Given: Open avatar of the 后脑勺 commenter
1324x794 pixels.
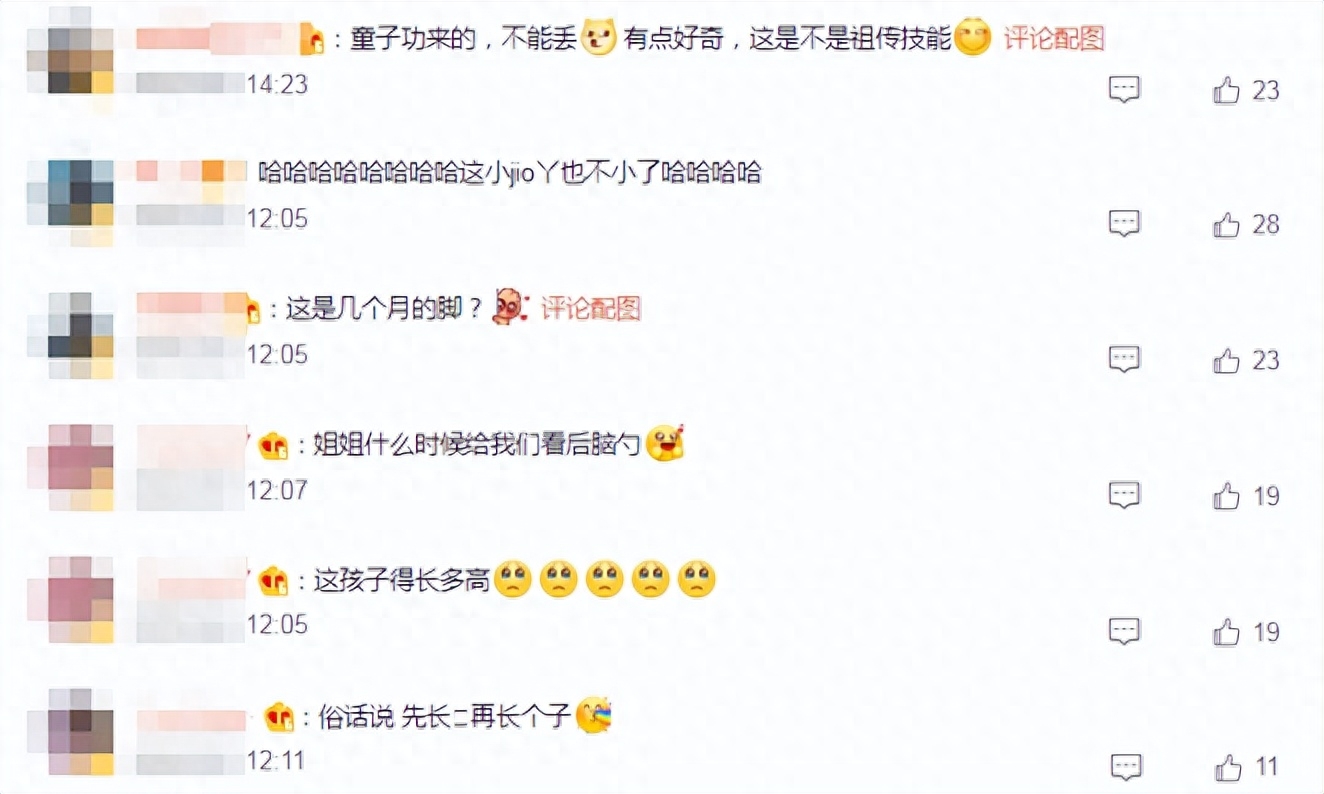Looking at the screenshot, I should coord(70,467).
